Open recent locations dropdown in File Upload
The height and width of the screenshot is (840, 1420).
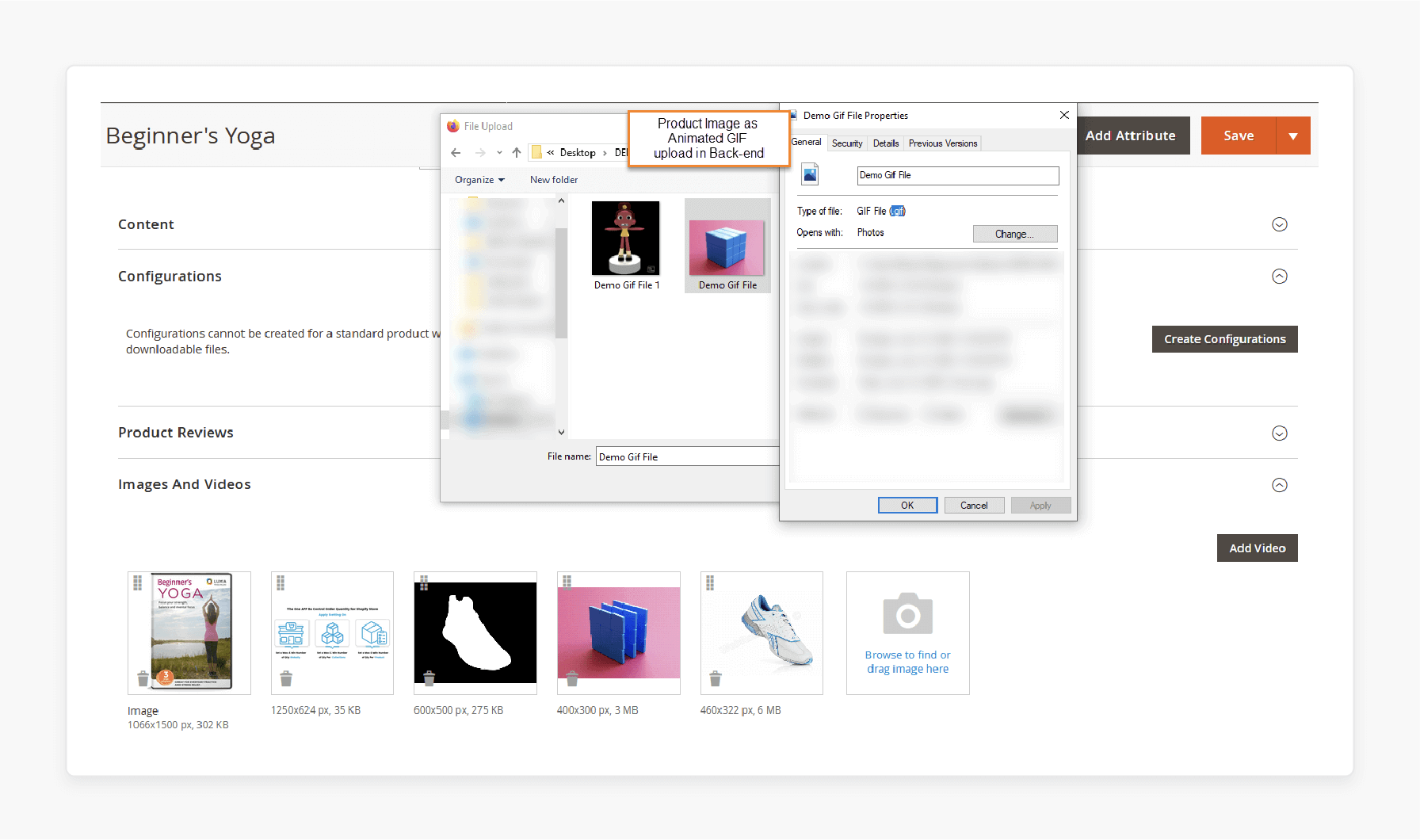[499, 152]
